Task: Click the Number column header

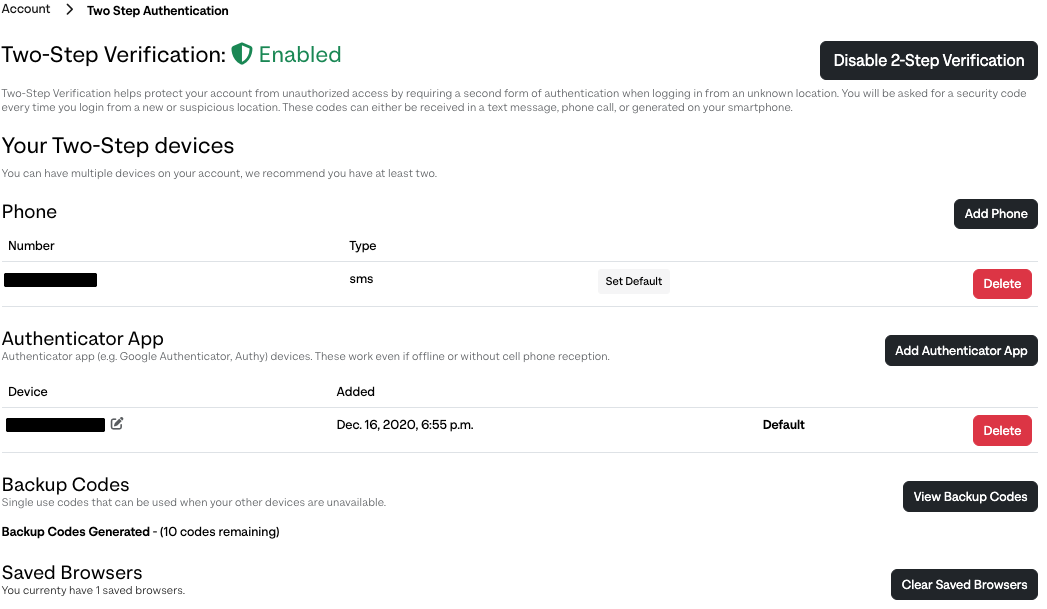Action: pyautogui.click(x=31, y=246)
